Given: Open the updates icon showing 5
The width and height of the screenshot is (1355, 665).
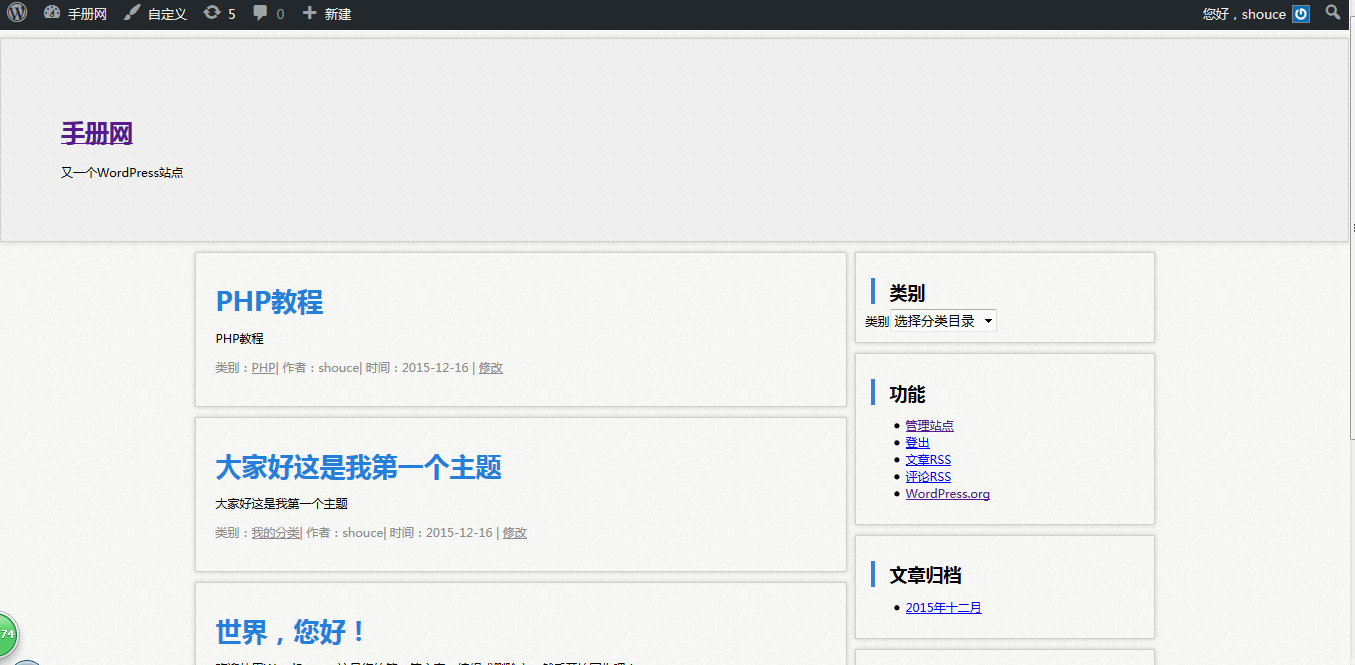Looking at the screenshot, I should click(212, 13).
